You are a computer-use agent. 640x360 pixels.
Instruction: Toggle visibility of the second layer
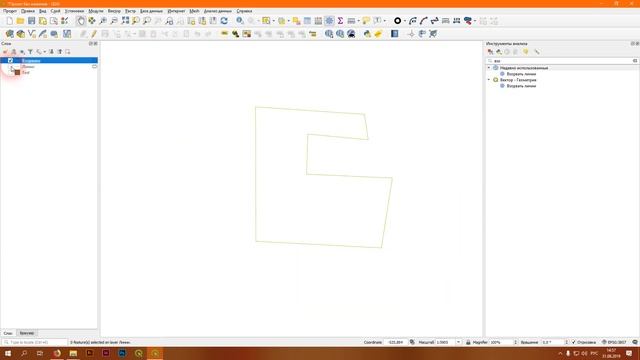click(11, 67)
